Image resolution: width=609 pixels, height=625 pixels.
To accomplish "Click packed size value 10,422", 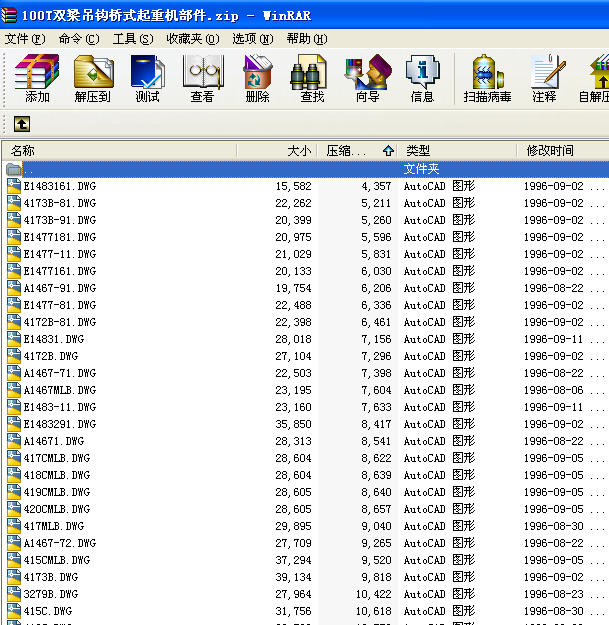I will (x=373, y=594).
